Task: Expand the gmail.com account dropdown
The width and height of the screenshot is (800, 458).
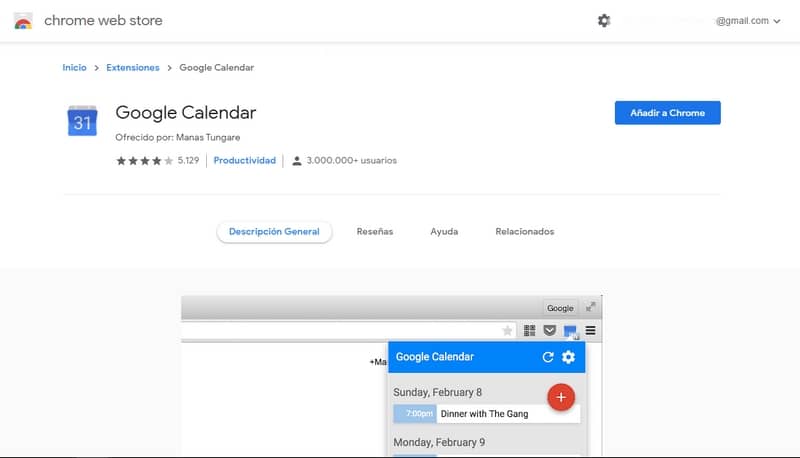Action: pos(747,21)
